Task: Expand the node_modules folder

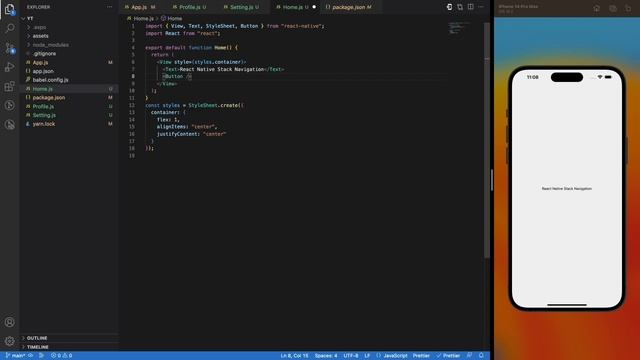Action: (50, 45)
